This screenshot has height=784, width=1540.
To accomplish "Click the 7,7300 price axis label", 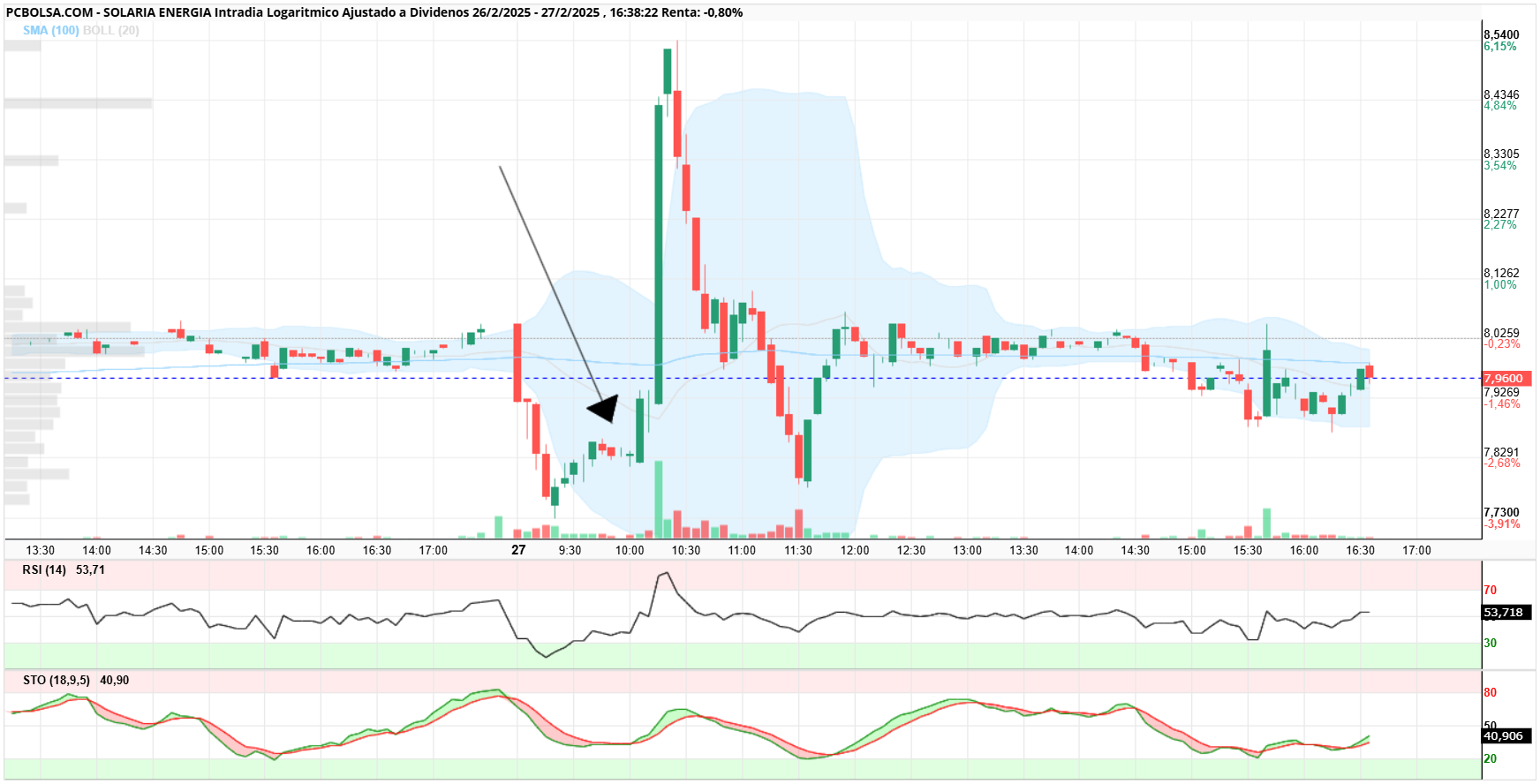I will [1501, 512].
